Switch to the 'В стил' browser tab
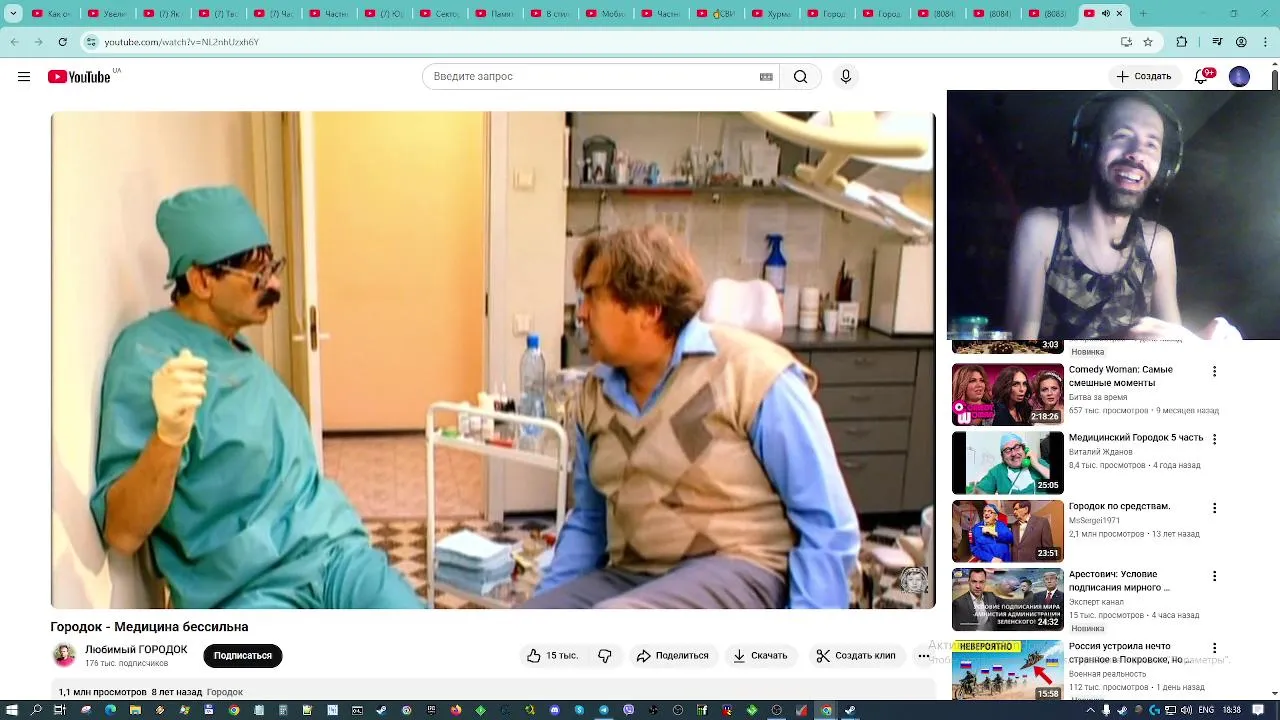Screen dimensions: 1280x720 [549, 14]
